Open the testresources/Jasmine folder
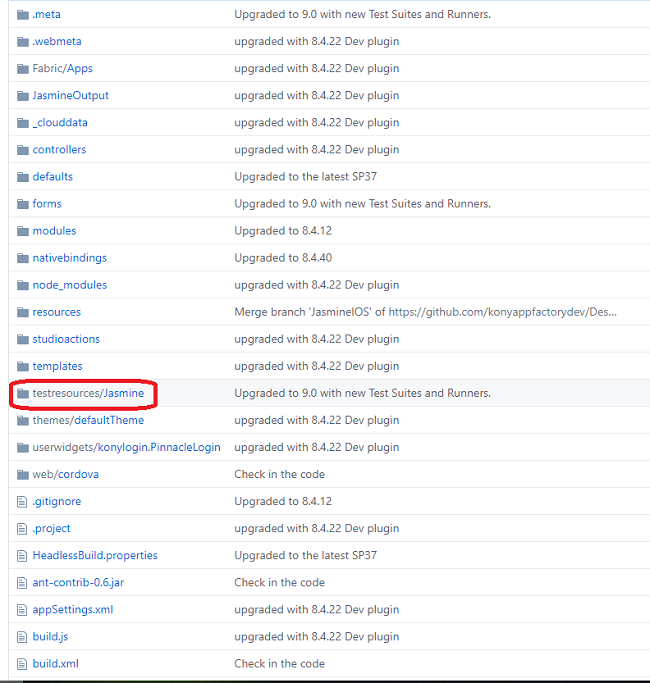 click(x=88, y=393)
